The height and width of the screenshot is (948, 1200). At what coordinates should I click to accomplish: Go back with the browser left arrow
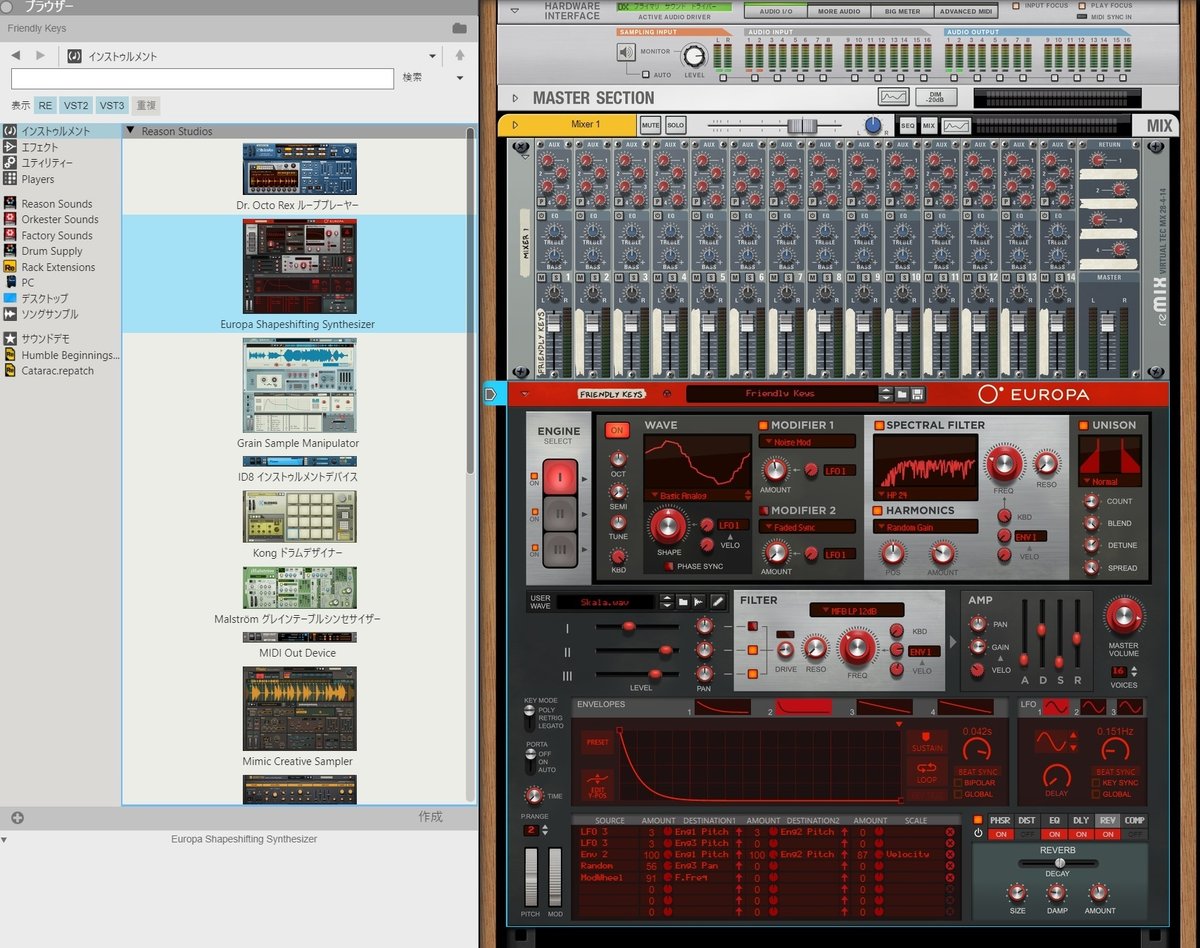[16, 56]
